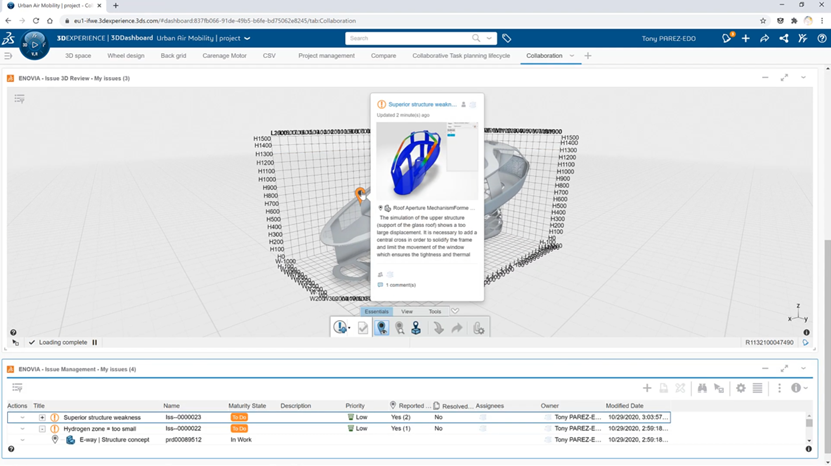This screenshot has width=831, height=466.
Task: Click the simulation thumbnail in the issue popup
Action: point(427,161)
